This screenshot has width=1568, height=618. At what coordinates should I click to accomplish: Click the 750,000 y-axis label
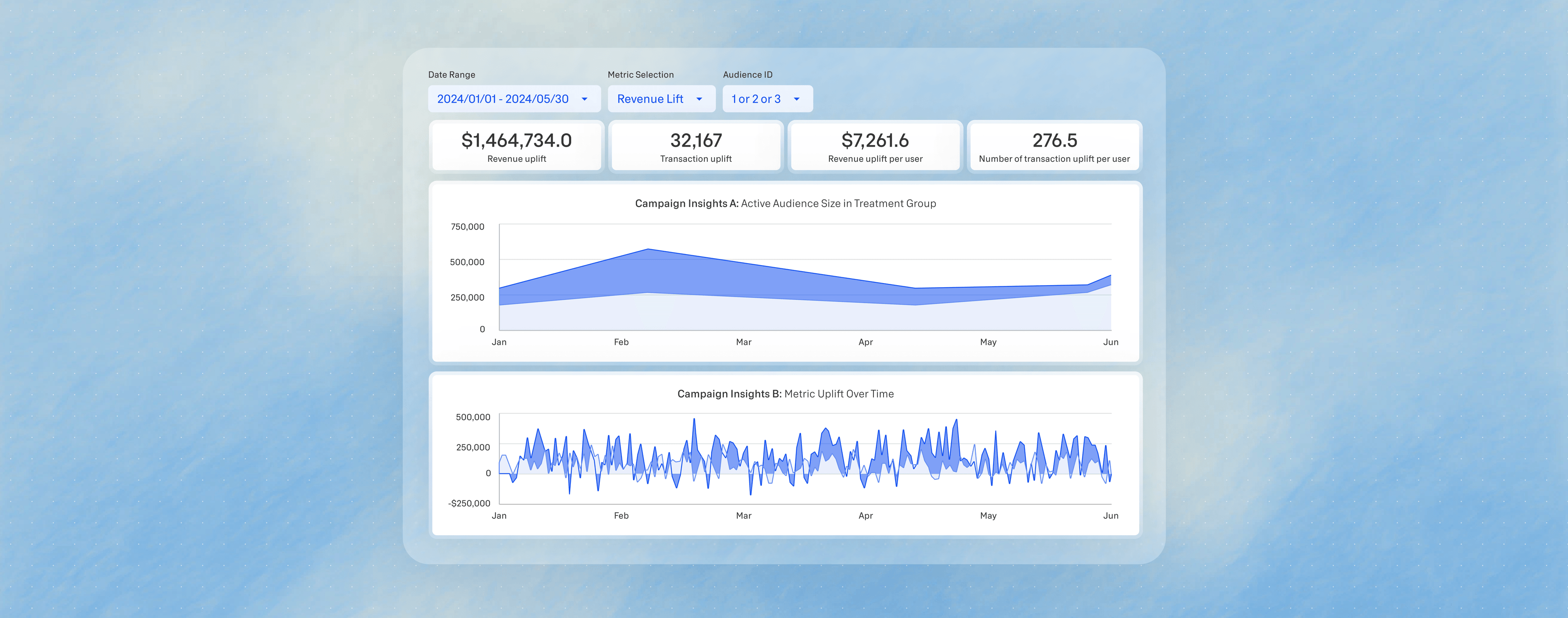467,227
